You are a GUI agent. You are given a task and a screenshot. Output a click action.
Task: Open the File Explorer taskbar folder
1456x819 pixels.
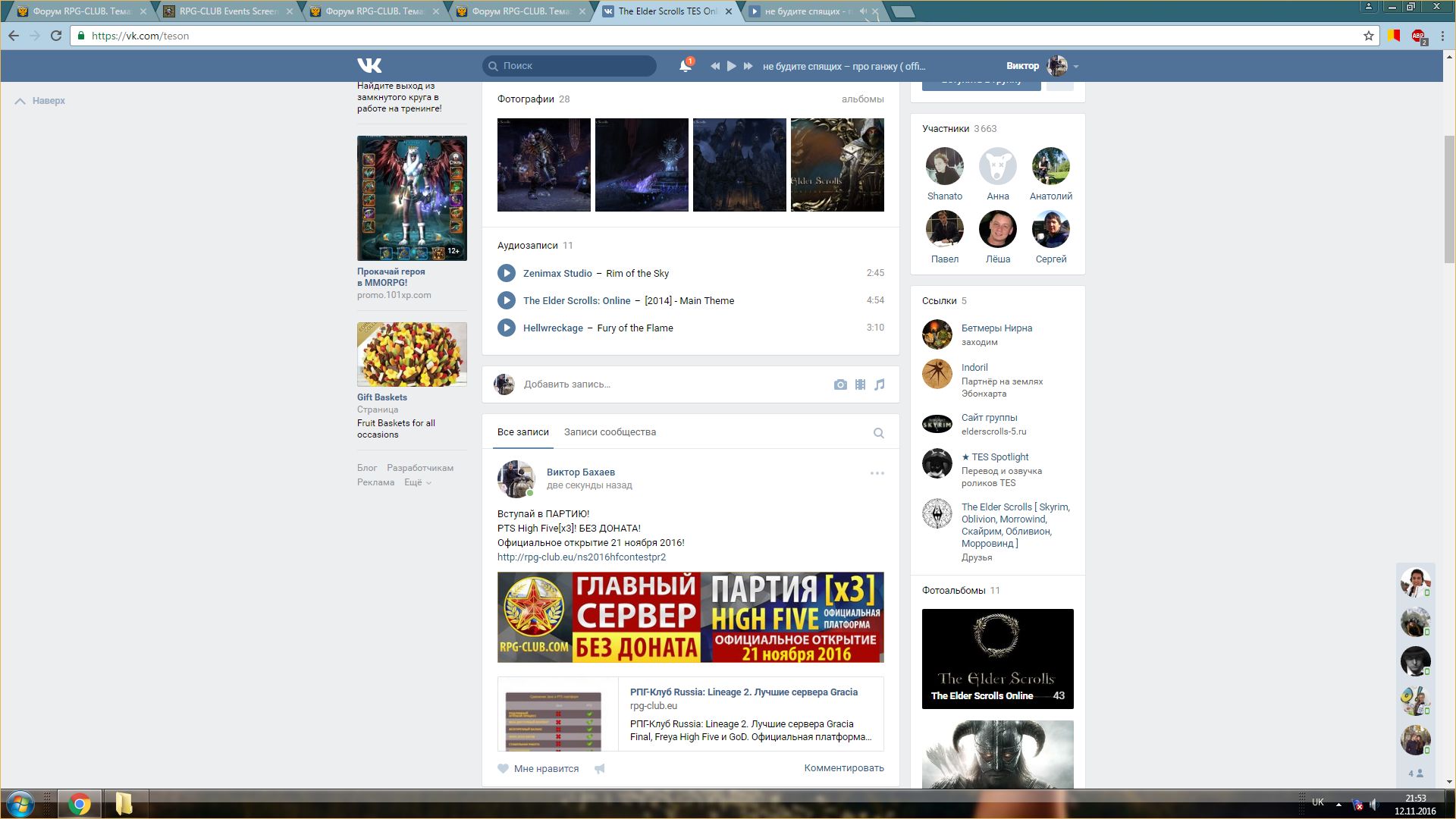point(124,804)
